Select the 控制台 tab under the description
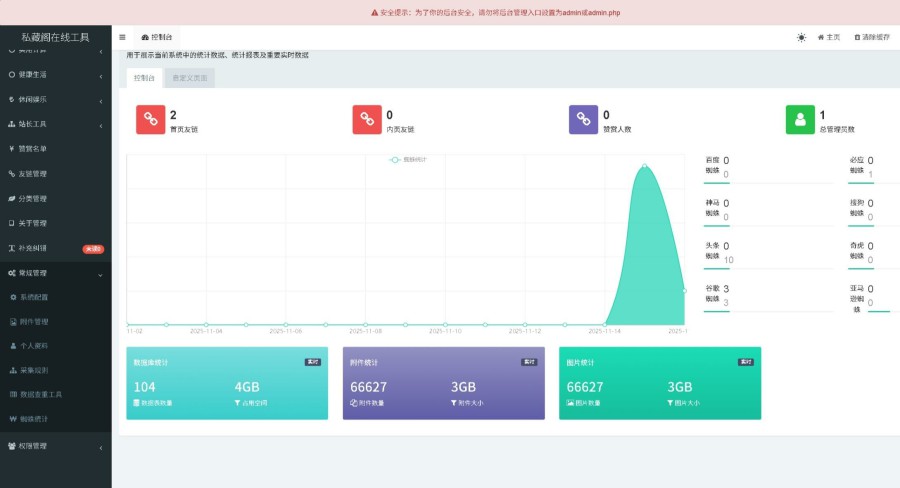900x488 pixels. [x=144, y=78]
